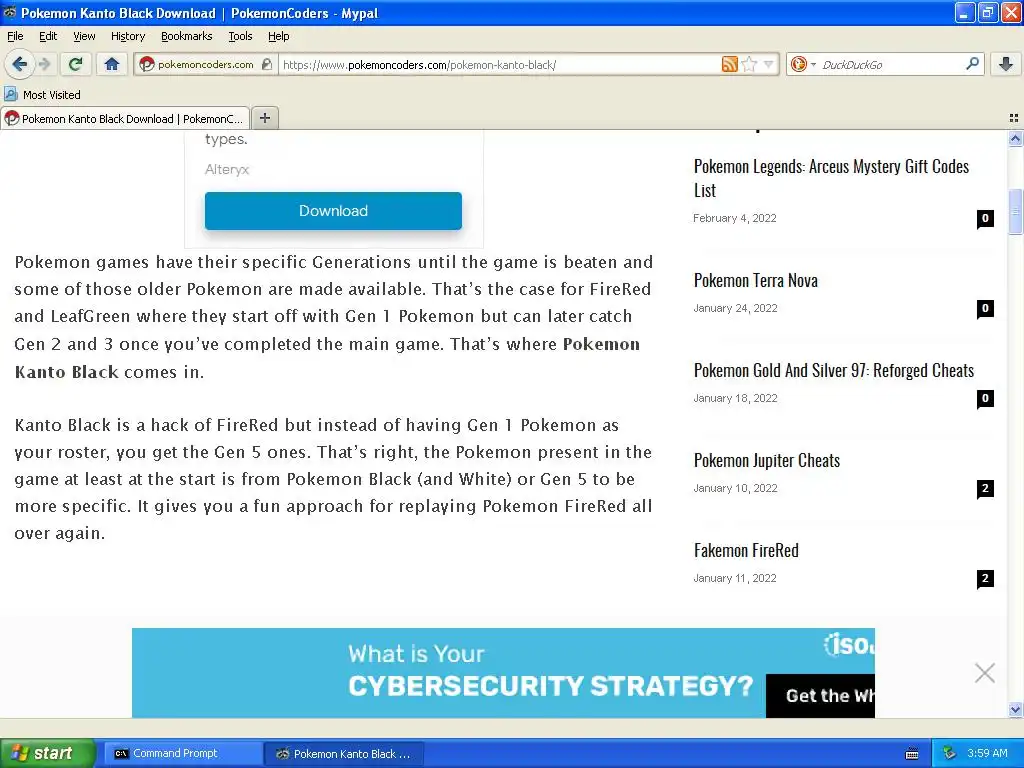Open the Windows Start menu

click(47, 753)
